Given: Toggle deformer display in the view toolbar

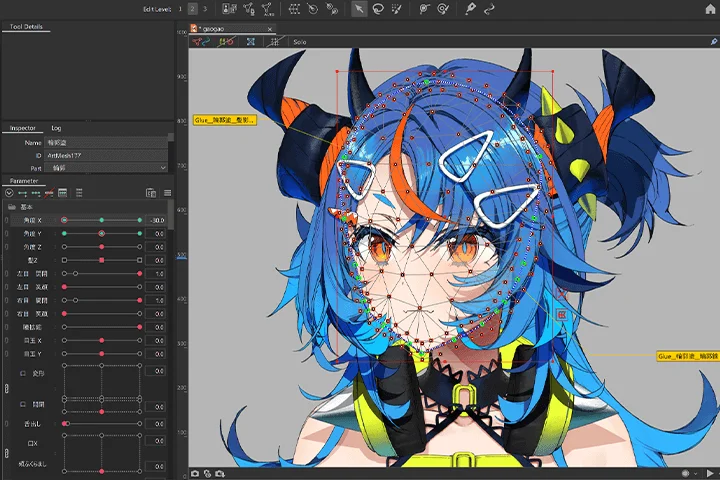Looking at the screenshot, I should (201, 42).
